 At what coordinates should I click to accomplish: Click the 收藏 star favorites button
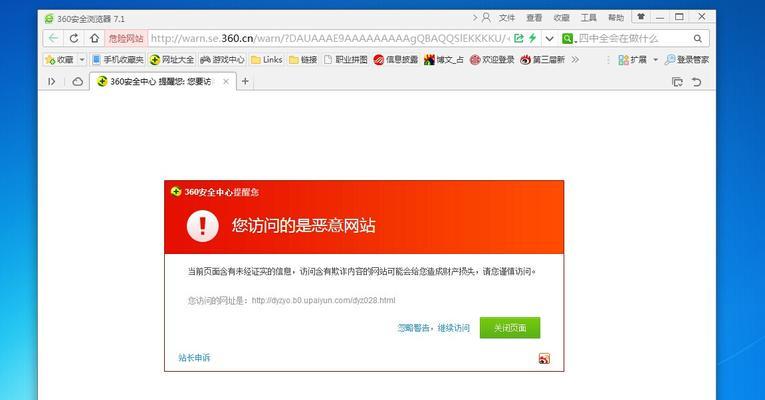(59, 60)
